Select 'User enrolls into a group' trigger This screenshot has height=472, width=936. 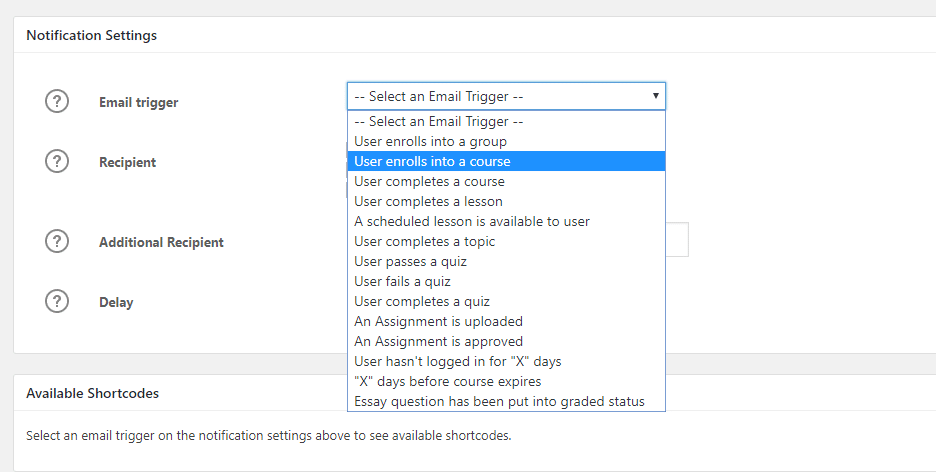tap(430, 142)
